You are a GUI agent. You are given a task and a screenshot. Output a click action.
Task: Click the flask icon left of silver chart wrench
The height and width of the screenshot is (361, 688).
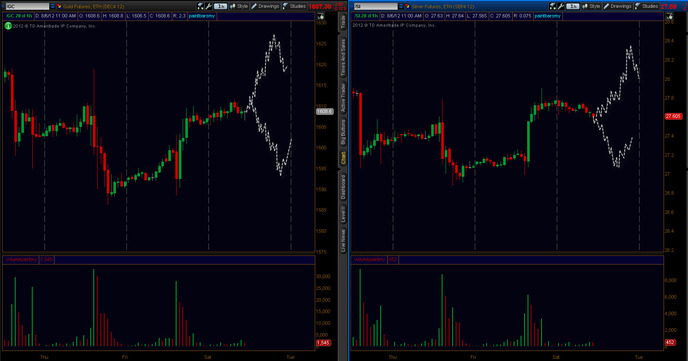pyautogui.click(x=553, y=6)
